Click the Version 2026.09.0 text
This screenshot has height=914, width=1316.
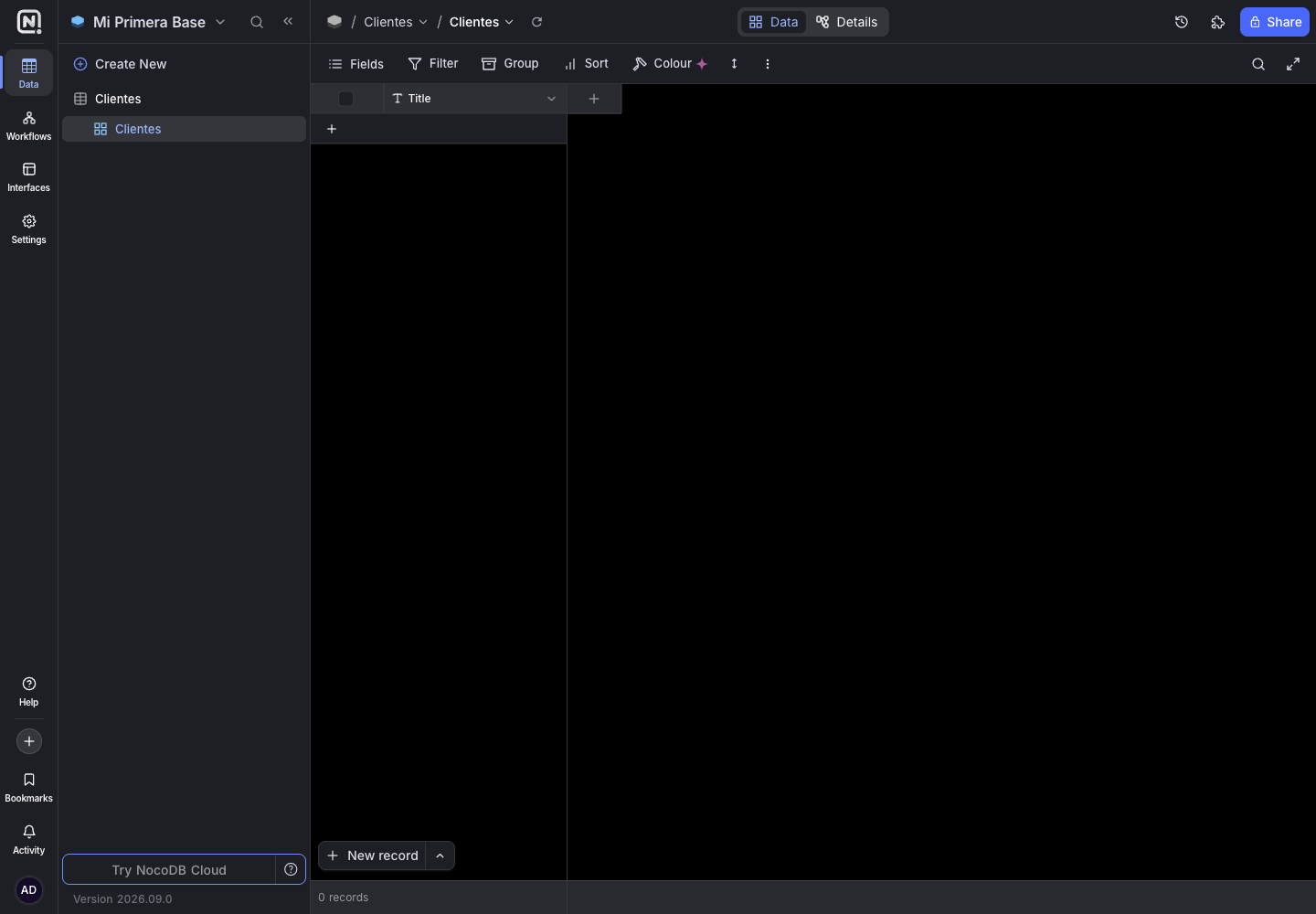(x=122, y=899)
